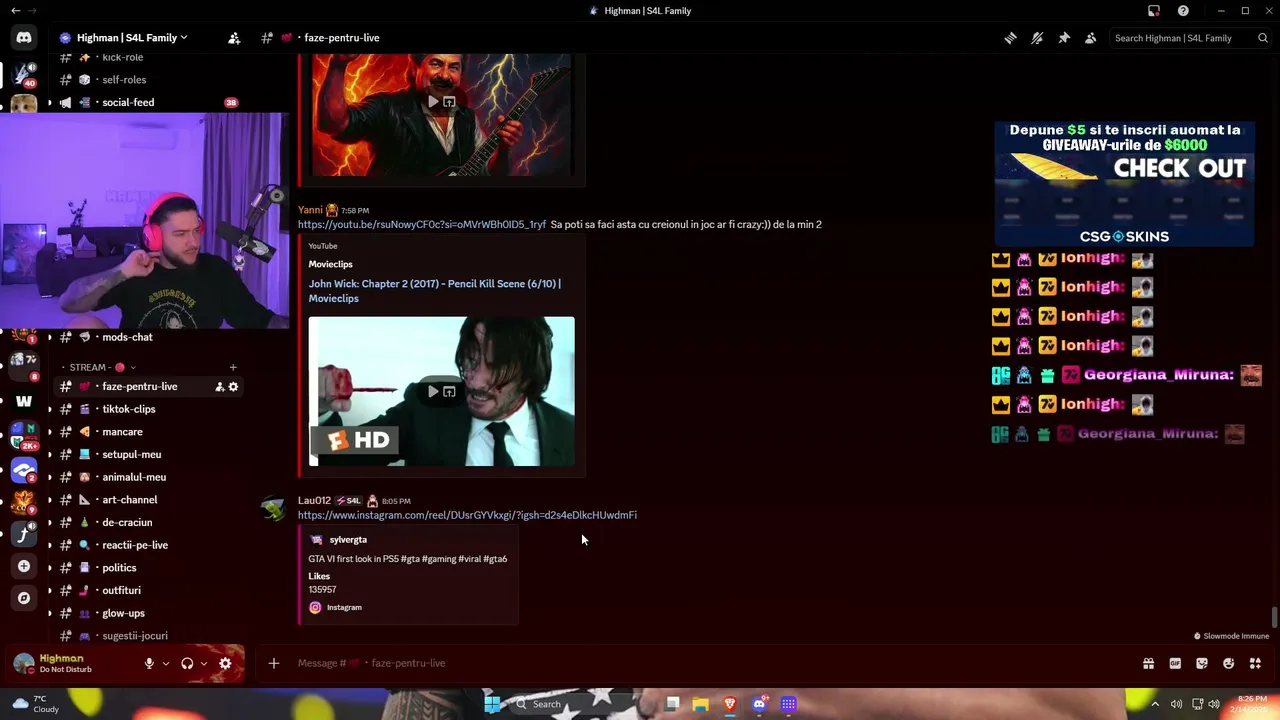Open the self-roles channel
The width and height of the screenshot is (1280, 720).
(124, 80)
